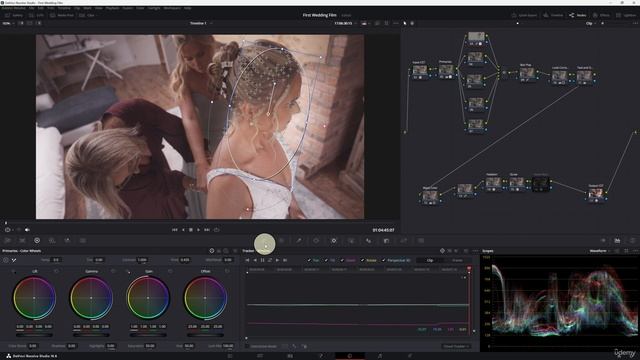The width and height of the screenshot is (640, 360).
Task: Toggle the Nodes panel button
Action: point(578,15)
